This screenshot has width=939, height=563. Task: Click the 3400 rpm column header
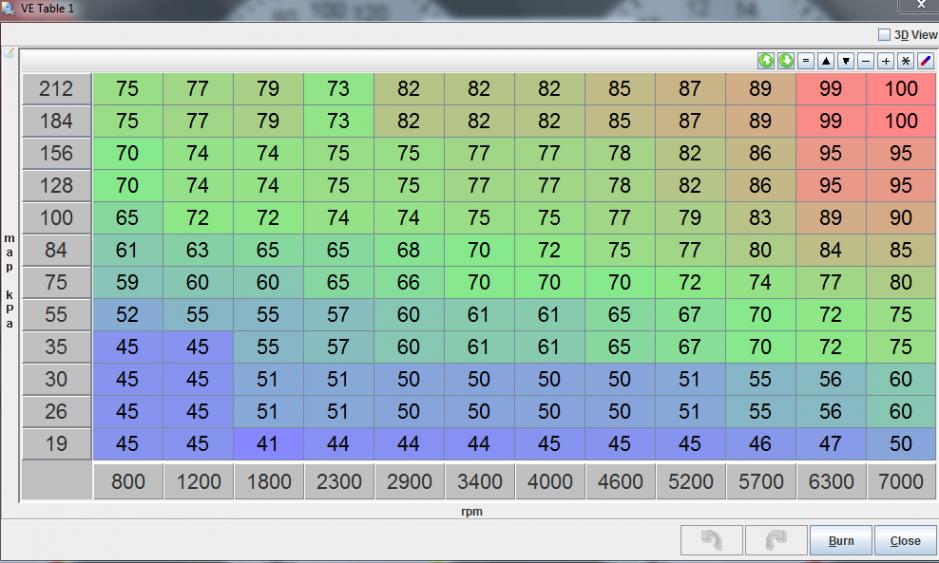point(479,481)
